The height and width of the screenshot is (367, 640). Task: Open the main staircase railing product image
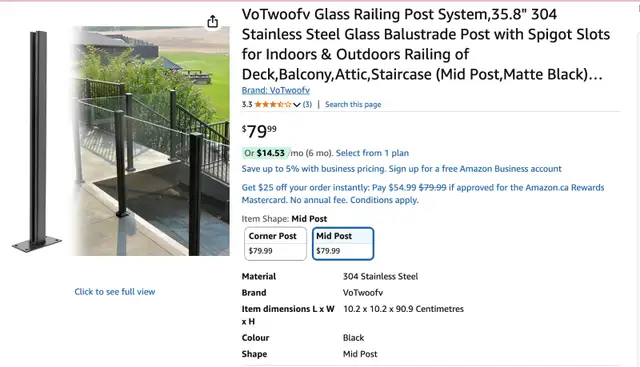tap(151, 141)
